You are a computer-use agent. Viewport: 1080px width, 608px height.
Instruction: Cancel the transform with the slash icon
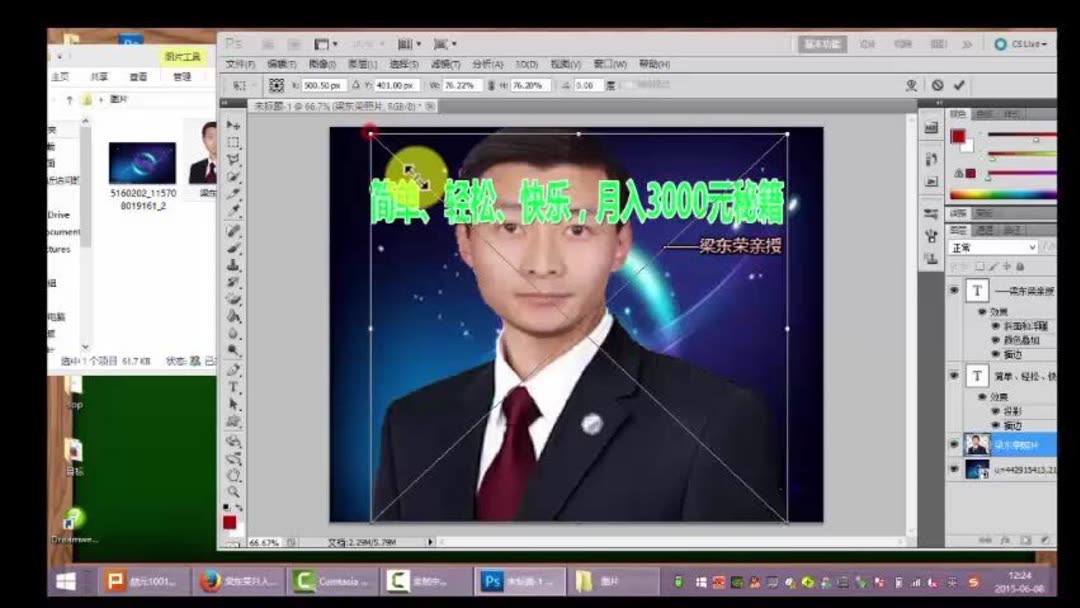pyautogui.click(x=936, y=85)
